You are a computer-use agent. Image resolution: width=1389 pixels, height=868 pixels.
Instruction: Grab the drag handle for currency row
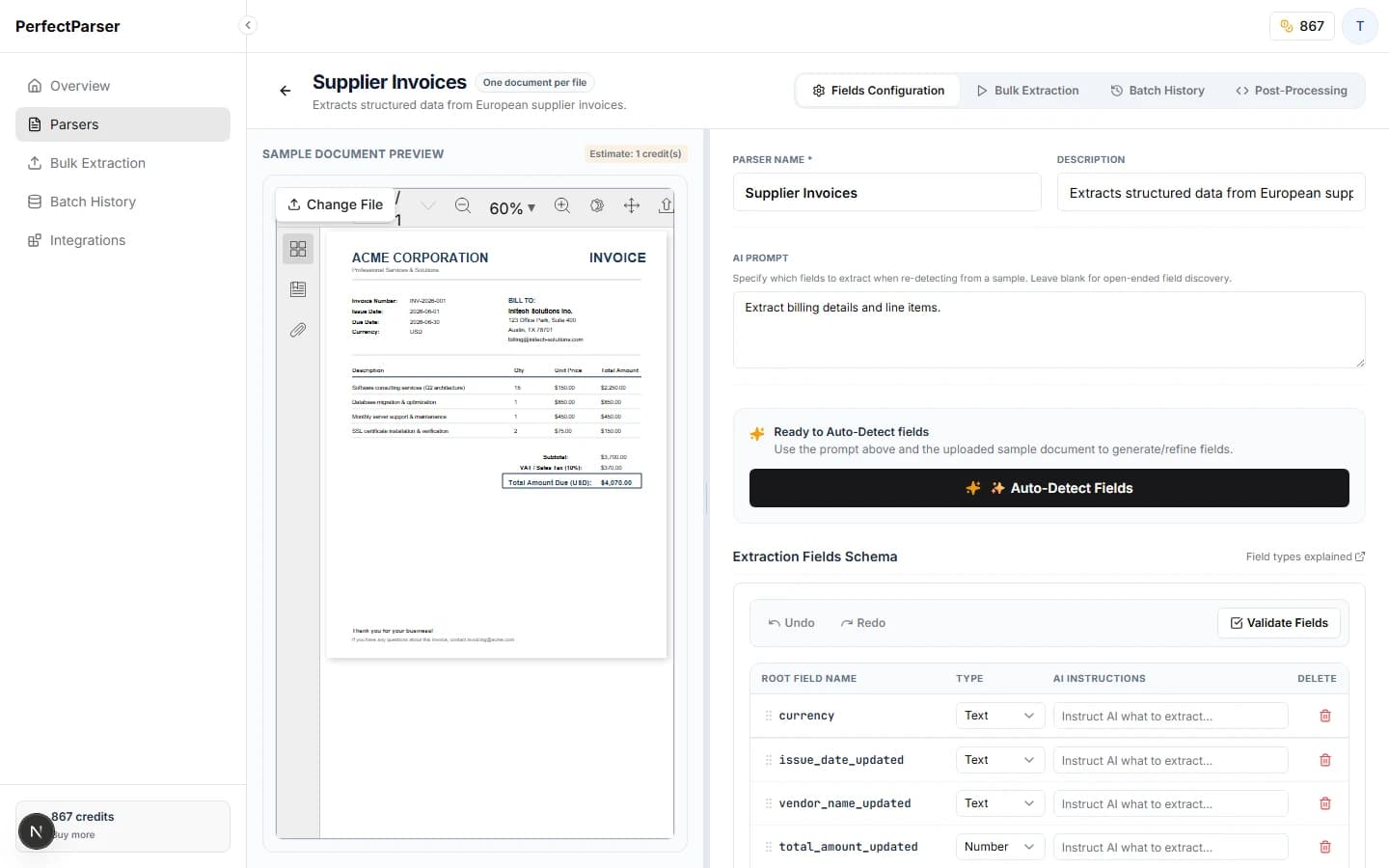click(x=769, y=716)
